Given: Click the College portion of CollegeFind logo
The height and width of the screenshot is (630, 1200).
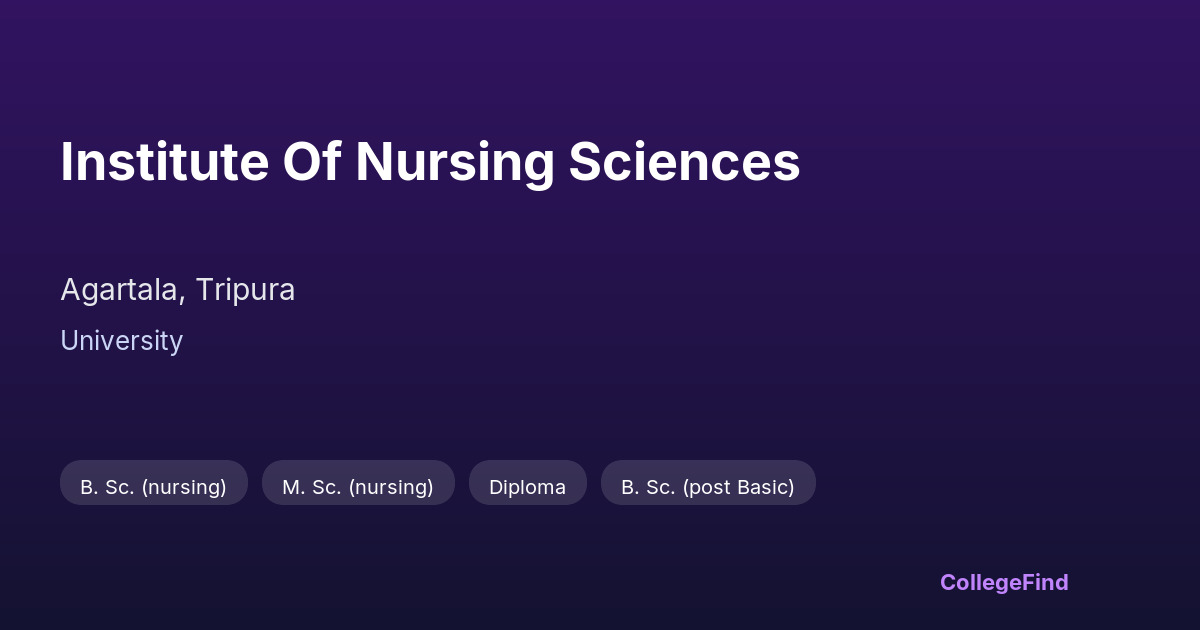Looking at the screenshot, I should pos(980,582).
